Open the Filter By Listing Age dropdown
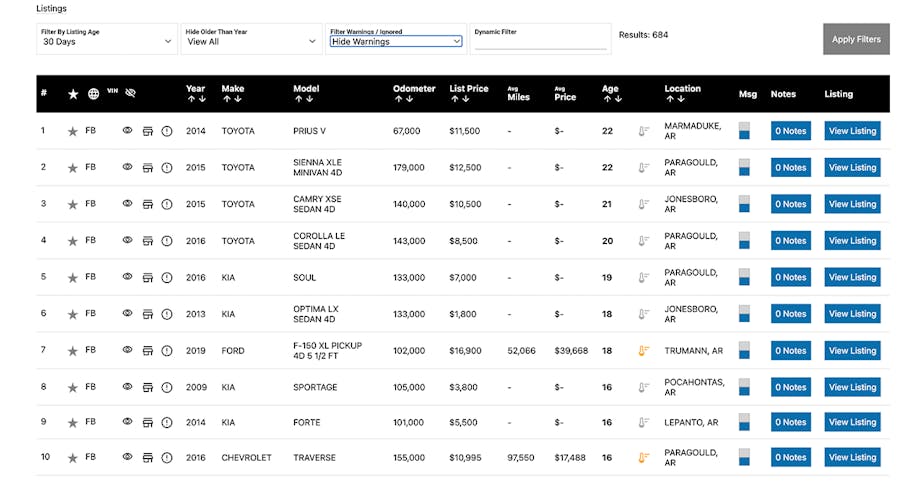This screenshot has width=924, height=481. tap(106, 42)
